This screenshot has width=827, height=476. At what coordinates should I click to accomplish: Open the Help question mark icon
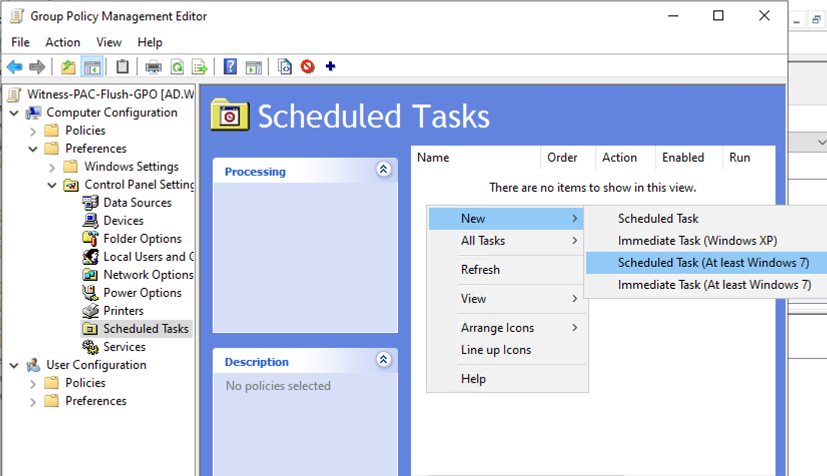click(x=230, y=67)
